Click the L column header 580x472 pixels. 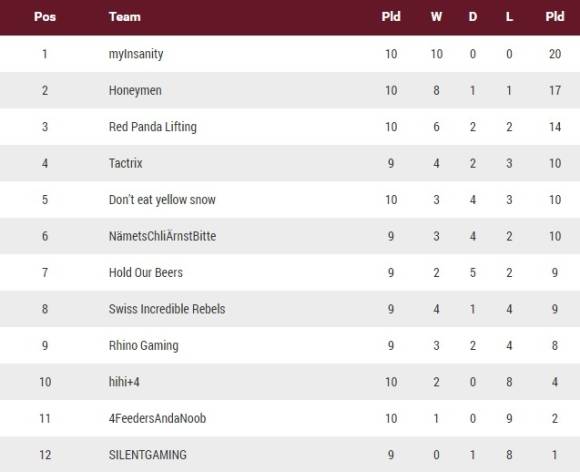tap(509, 17)
